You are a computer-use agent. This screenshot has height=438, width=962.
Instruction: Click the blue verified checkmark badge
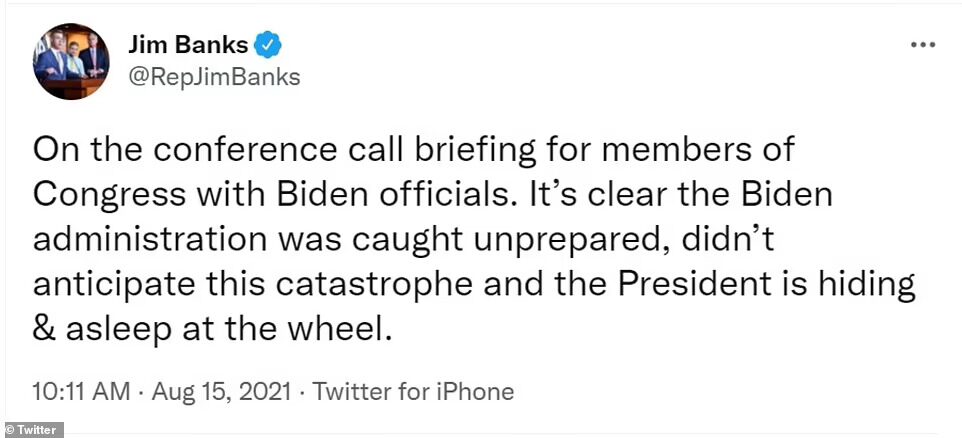coord(267,45)
